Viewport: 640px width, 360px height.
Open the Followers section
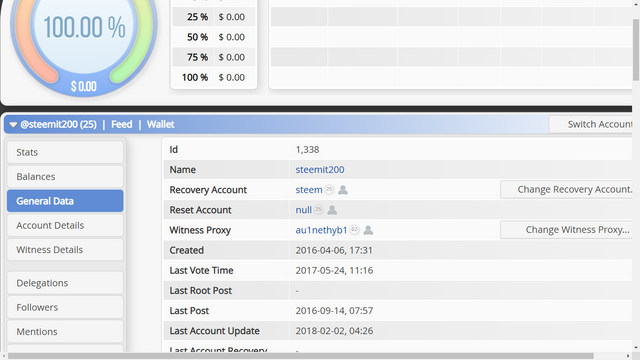click(x=65, y=307)
